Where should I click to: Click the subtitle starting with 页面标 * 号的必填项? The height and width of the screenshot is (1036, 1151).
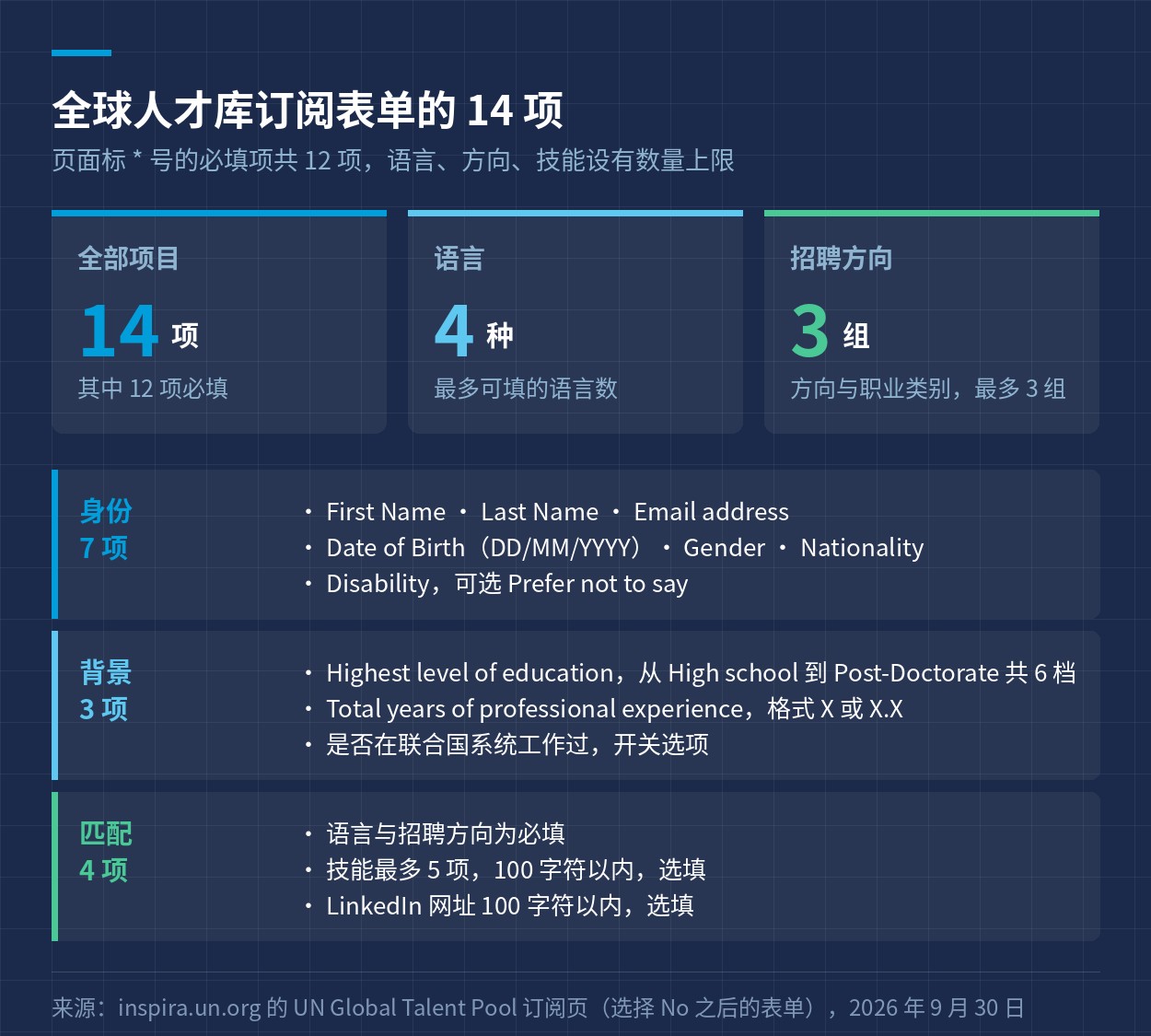[393, 160]
